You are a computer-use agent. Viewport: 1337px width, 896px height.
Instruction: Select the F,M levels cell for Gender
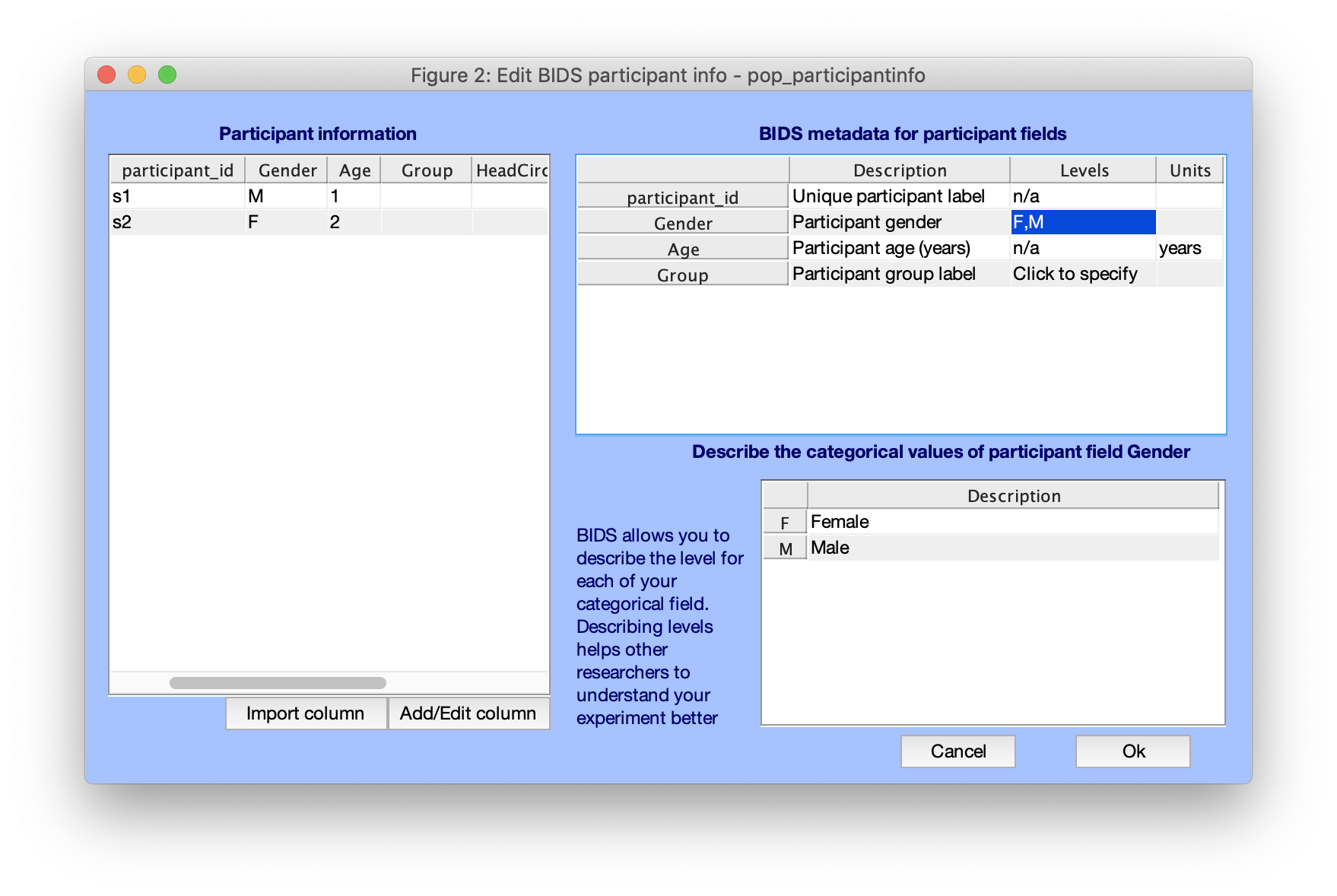[x=1082, y=222]
